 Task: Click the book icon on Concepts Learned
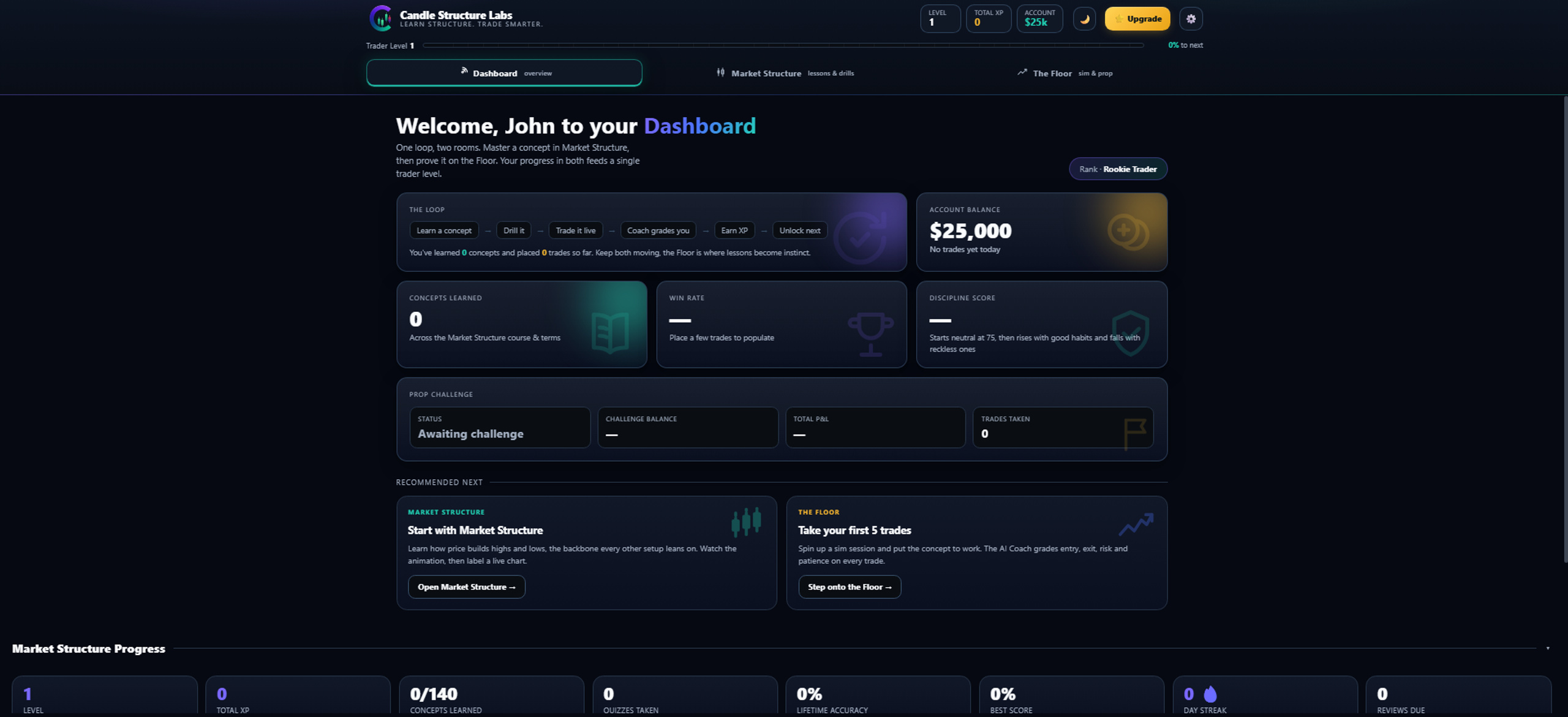[x=610, y=333]
